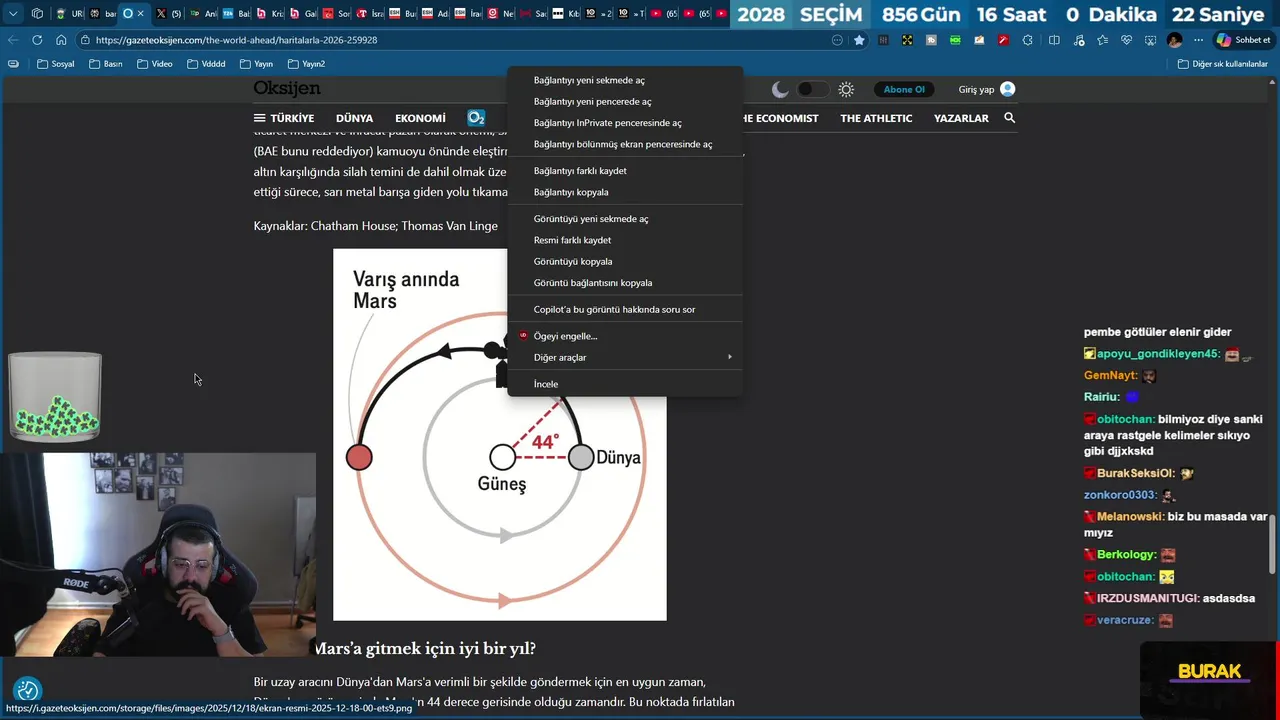Open the Yayın2 bookmarks folder

(307, 64)
